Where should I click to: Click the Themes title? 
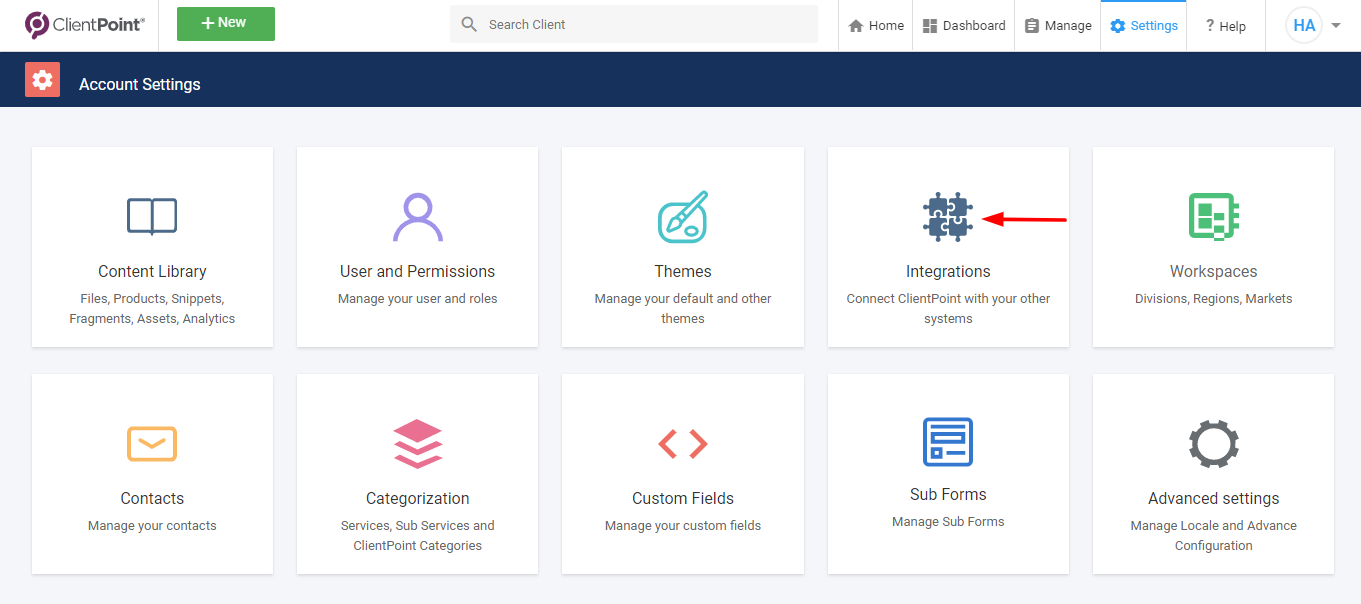pos(683,271)
